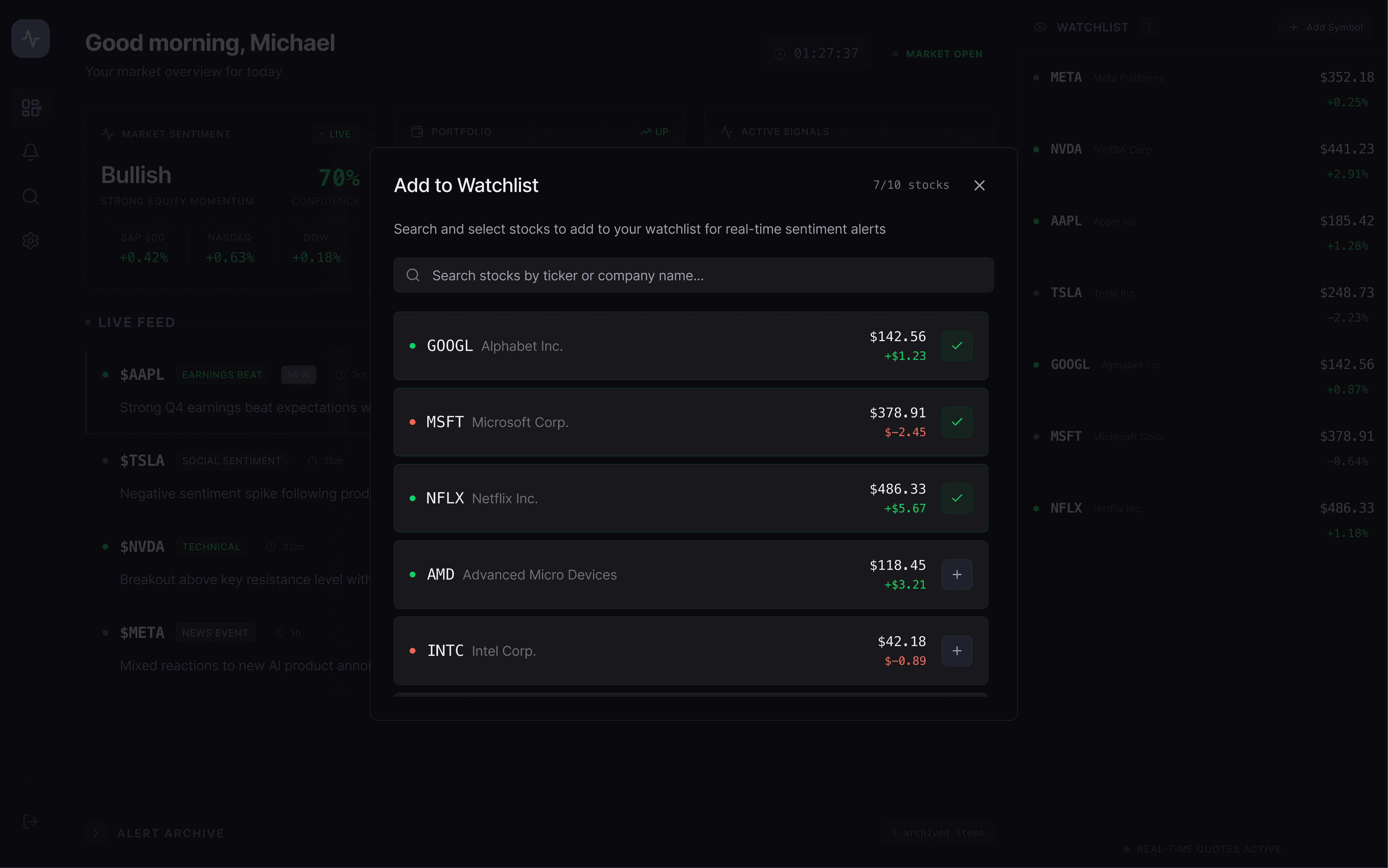
Task: Click the Add Symbol button
Action: (x=1325, y=27)
